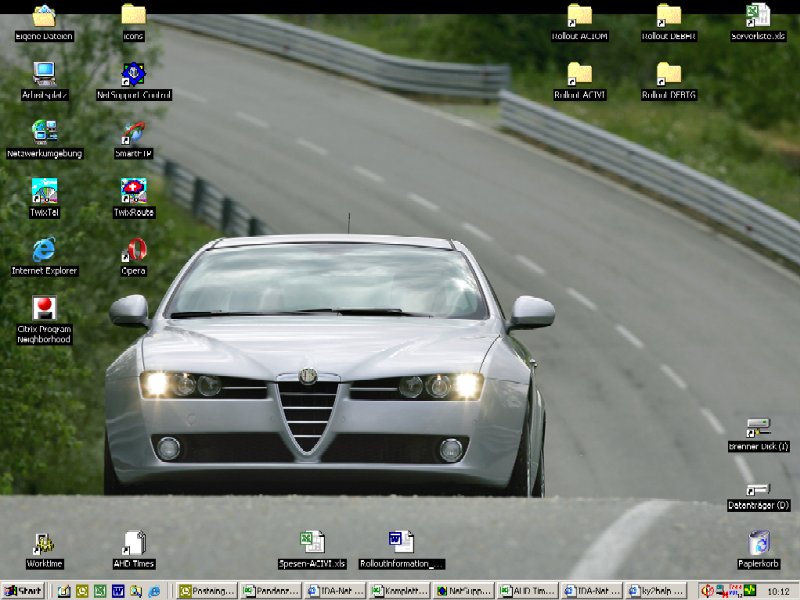Open the TwixRoute desktop icon

coord(133,191)
